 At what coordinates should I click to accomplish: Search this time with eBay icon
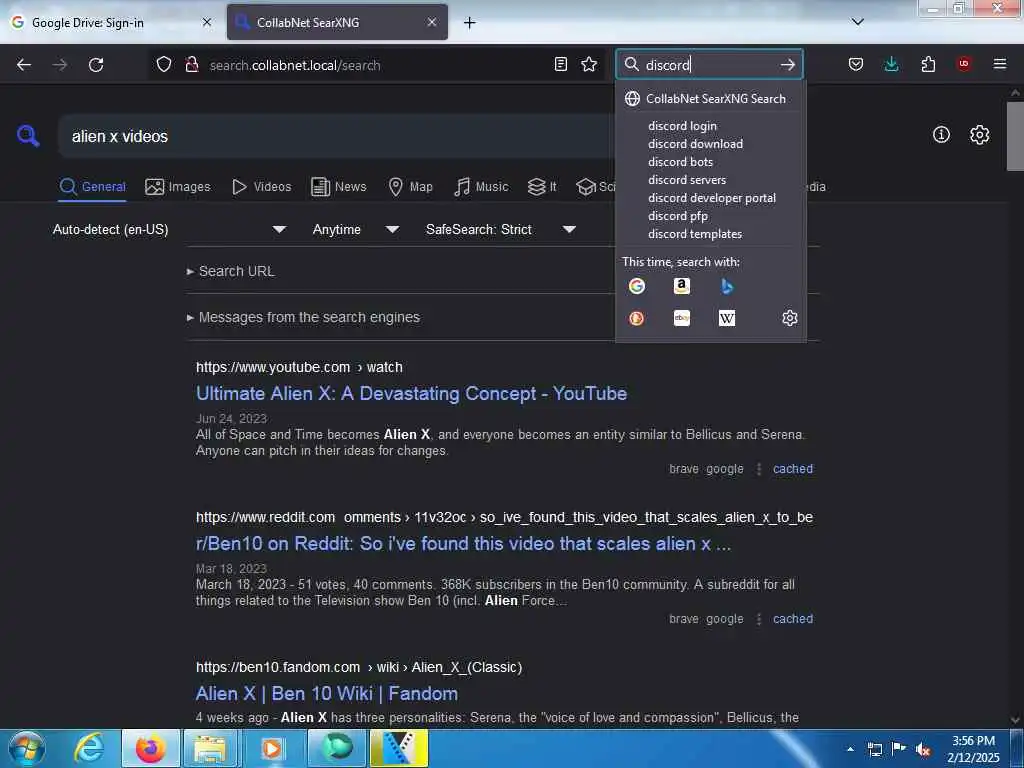coord(682,318)
